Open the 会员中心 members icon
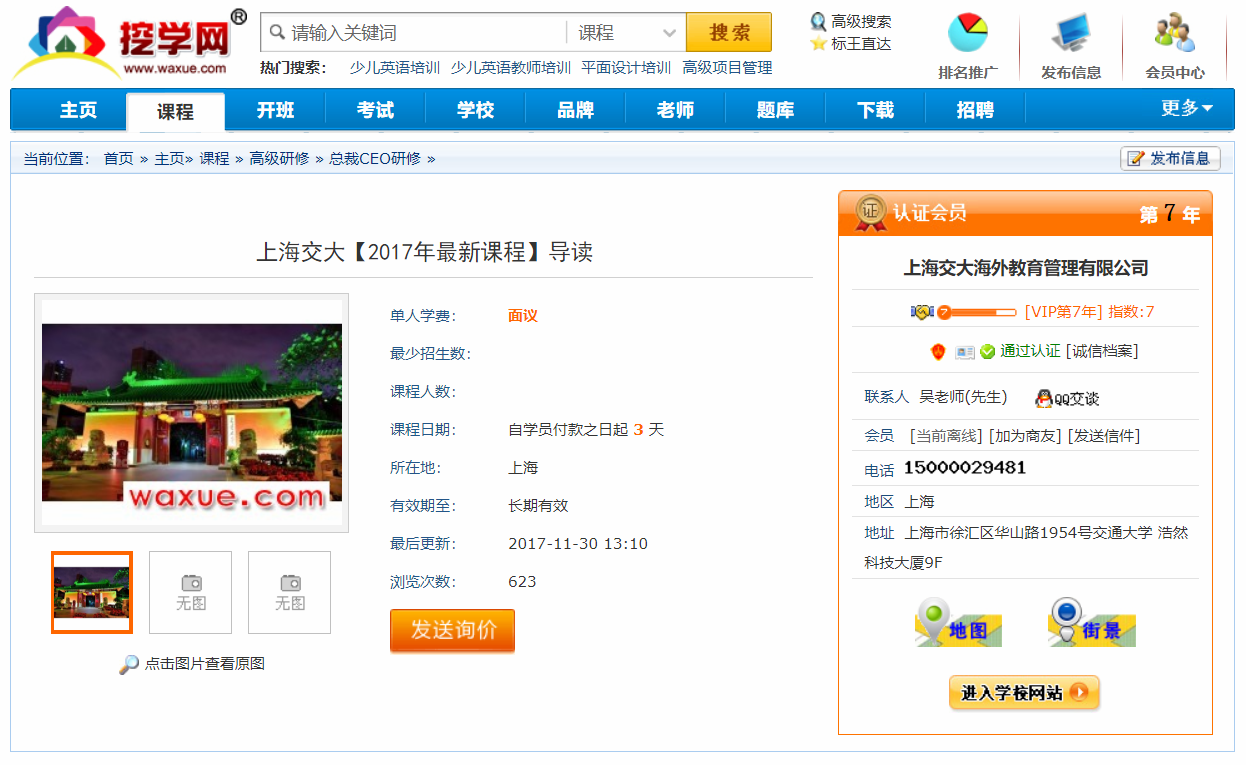Screen dimensions: 1246x765 [1175, 34]
